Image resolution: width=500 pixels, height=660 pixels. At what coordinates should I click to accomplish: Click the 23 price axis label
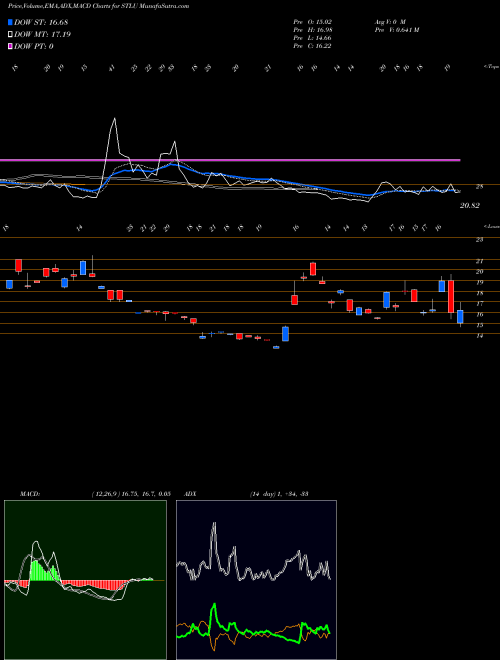[x=479, y=240]
